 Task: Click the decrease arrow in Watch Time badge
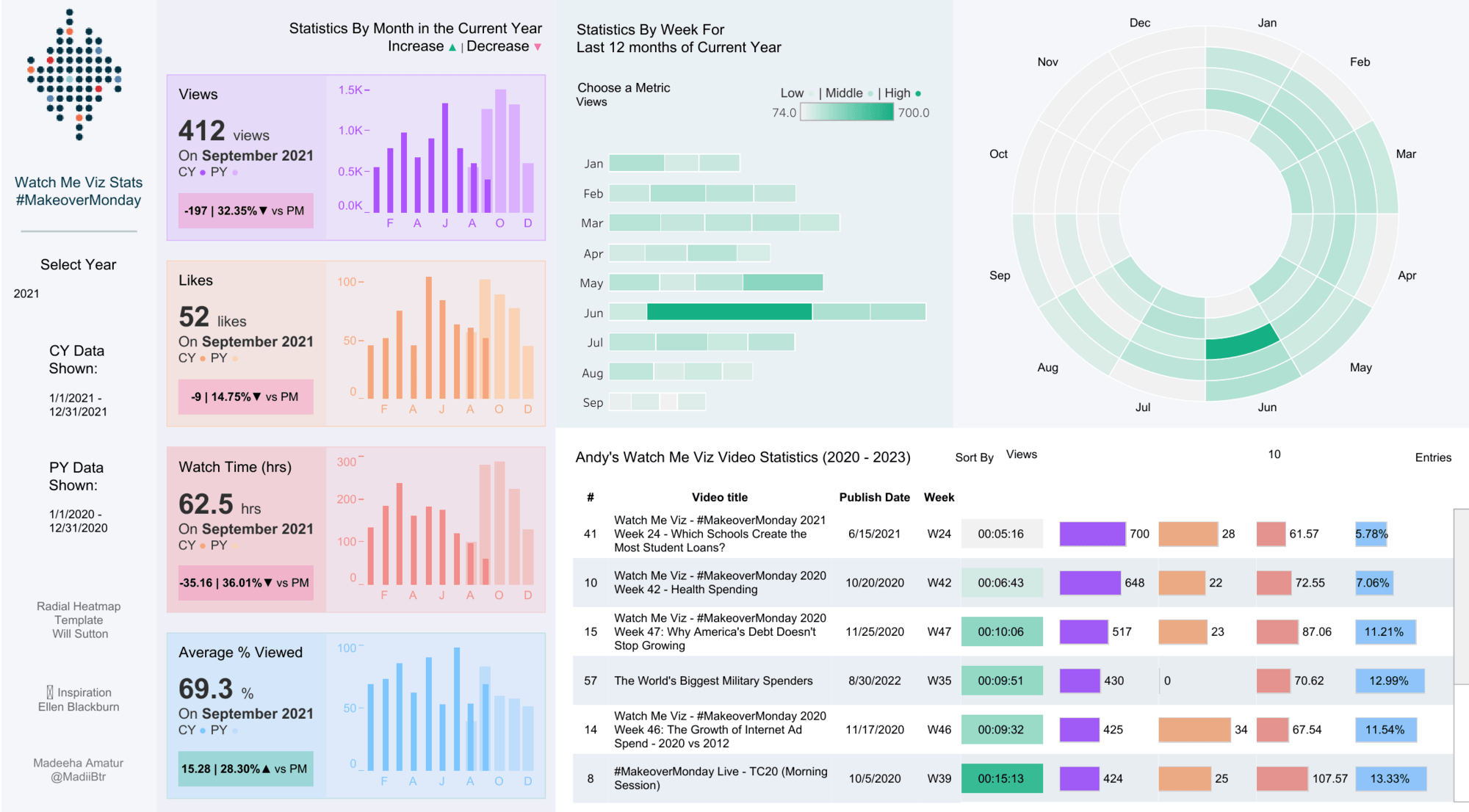pos(267,583)
